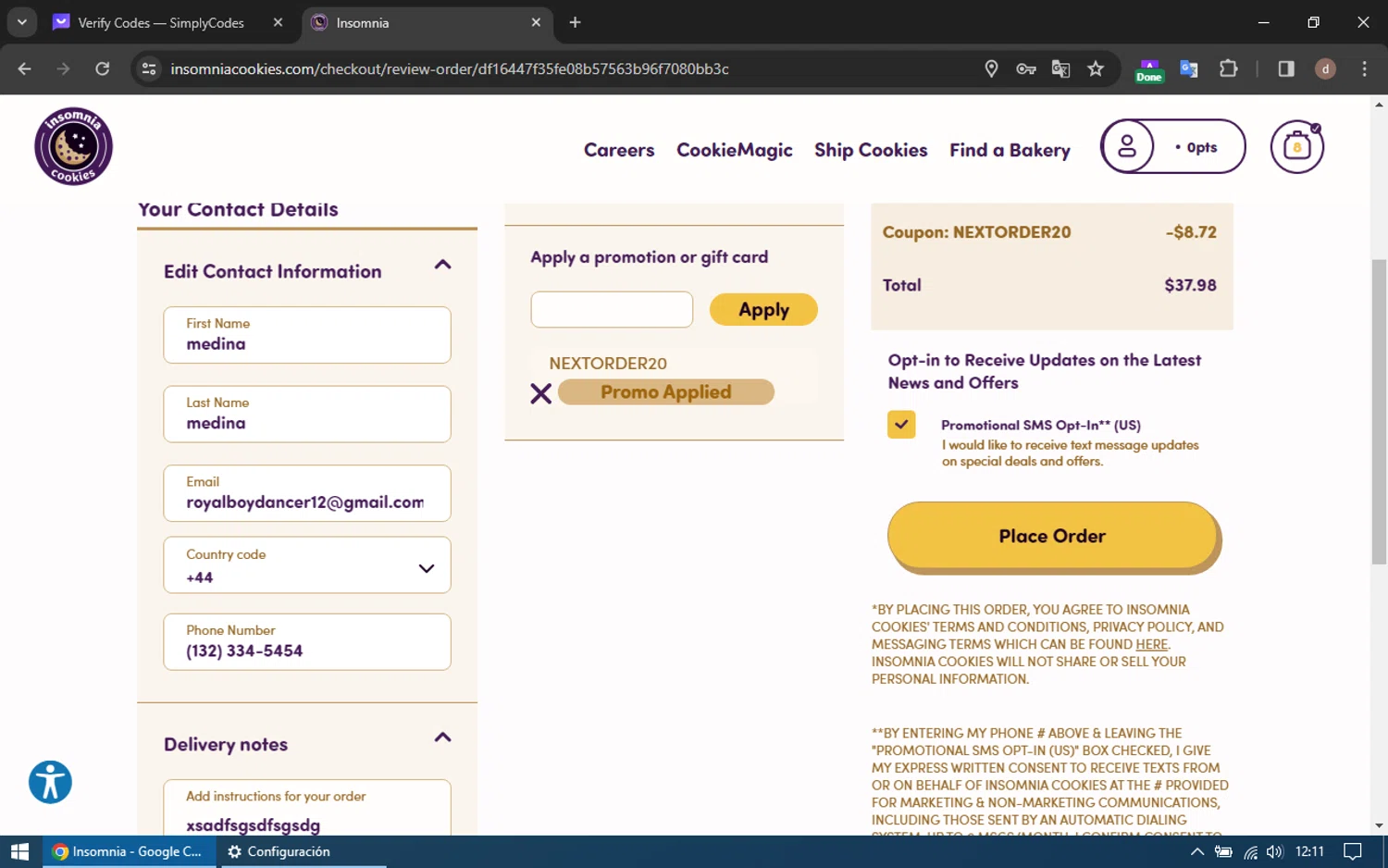The image size is (1388, 868).
Task: Collapse the Delivery notes section
Action: click(x=442, y=738)
